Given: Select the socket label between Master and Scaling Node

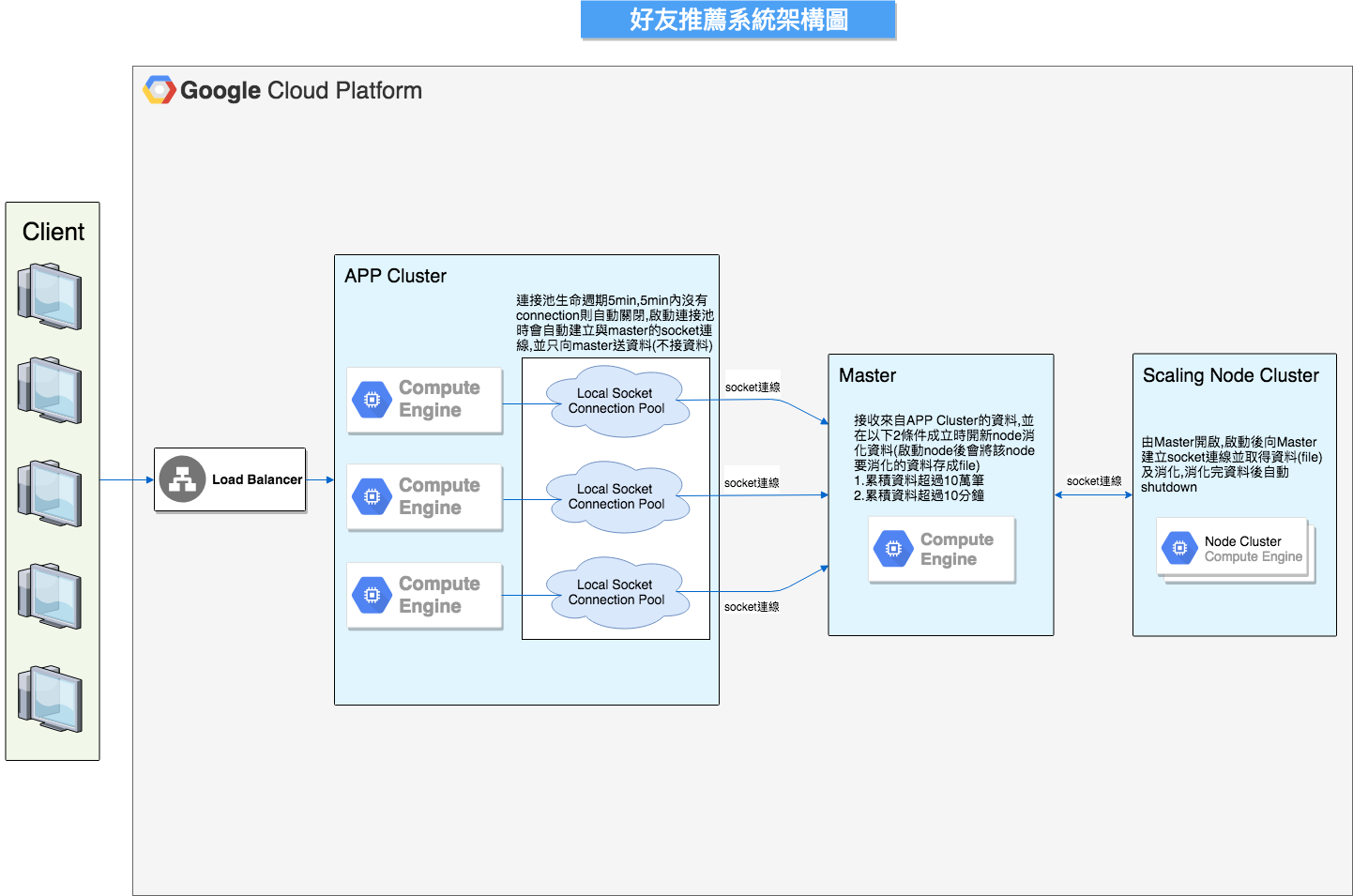Looking at the screenshot, I should click(1093, 481).
